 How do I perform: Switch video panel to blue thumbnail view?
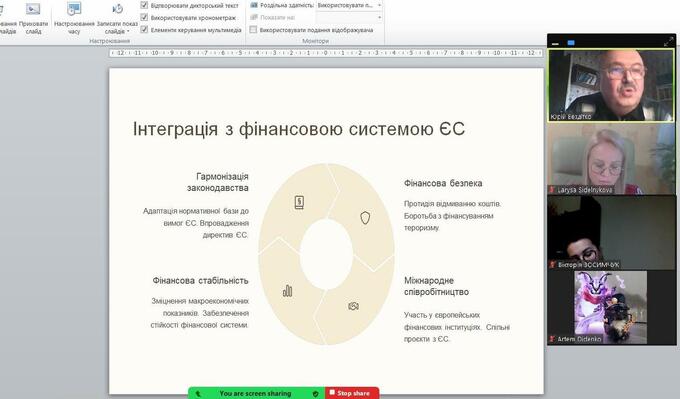571,43
